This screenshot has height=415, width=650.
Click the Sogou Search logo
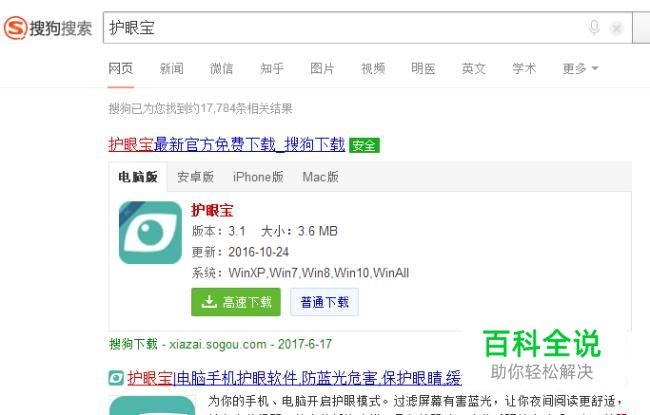(x=48, y=28)
